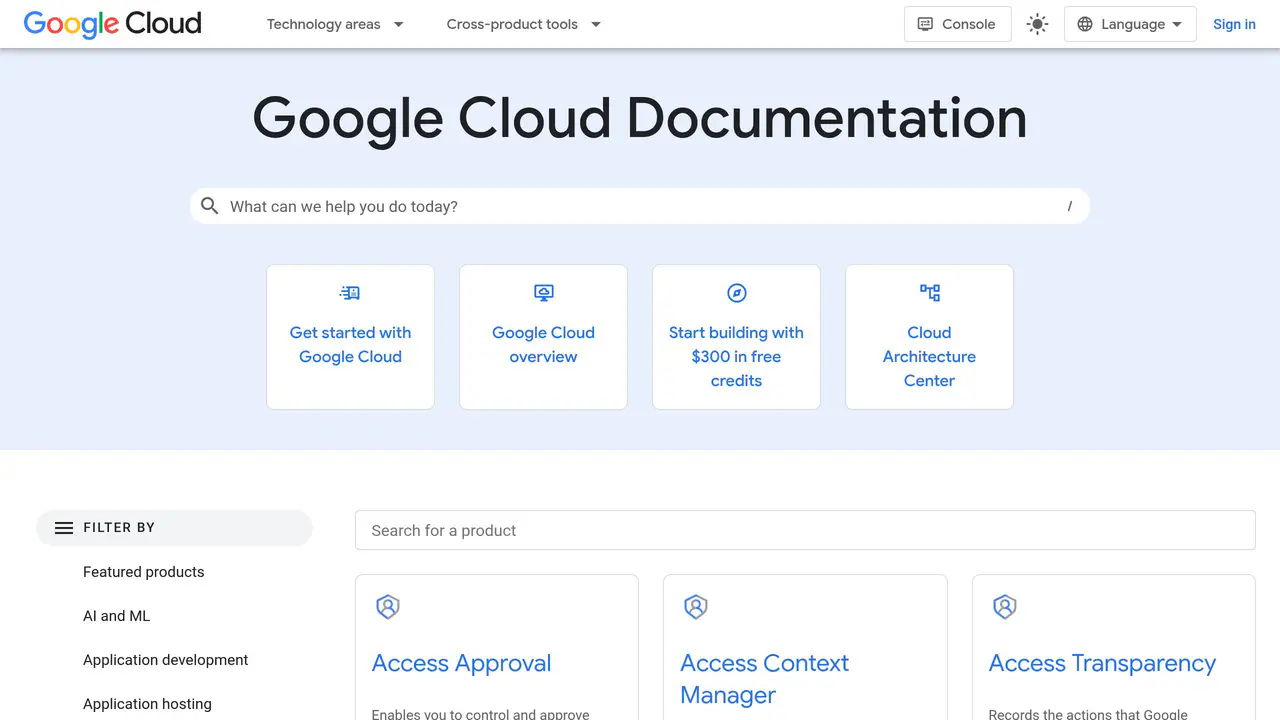This screenshot has width=1280, height=720.
Task: Toggle the FILTER BY hamburger menu
Action: [64, 528]
